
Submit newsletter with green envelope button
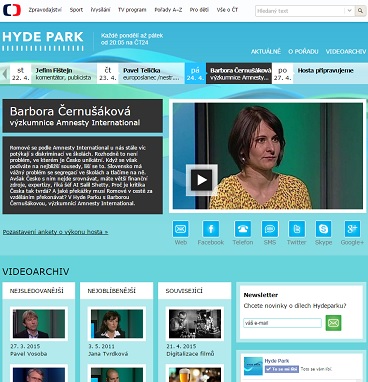coord(333,322)
